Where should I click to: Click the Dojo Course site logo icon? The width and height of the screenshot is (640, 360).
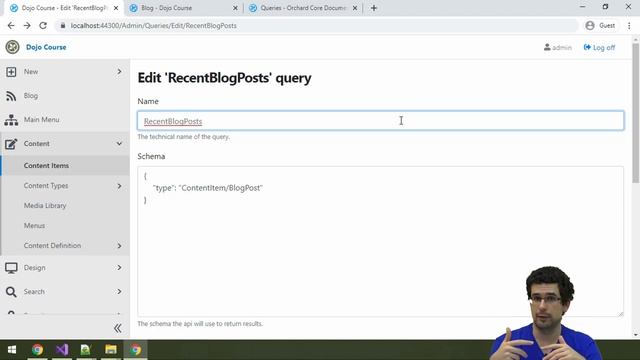click(12, 47)
